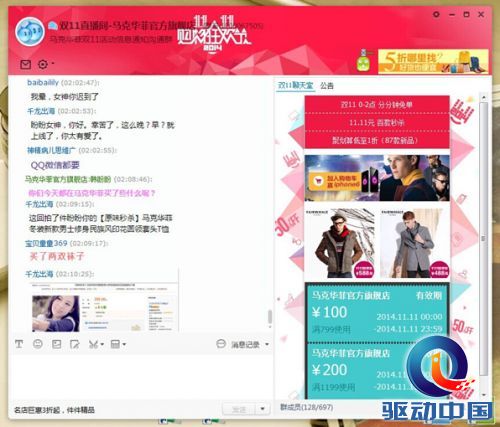500x427 pixels.
Task: Click the green robot mascot icon
Action: (x=363, y=62)
